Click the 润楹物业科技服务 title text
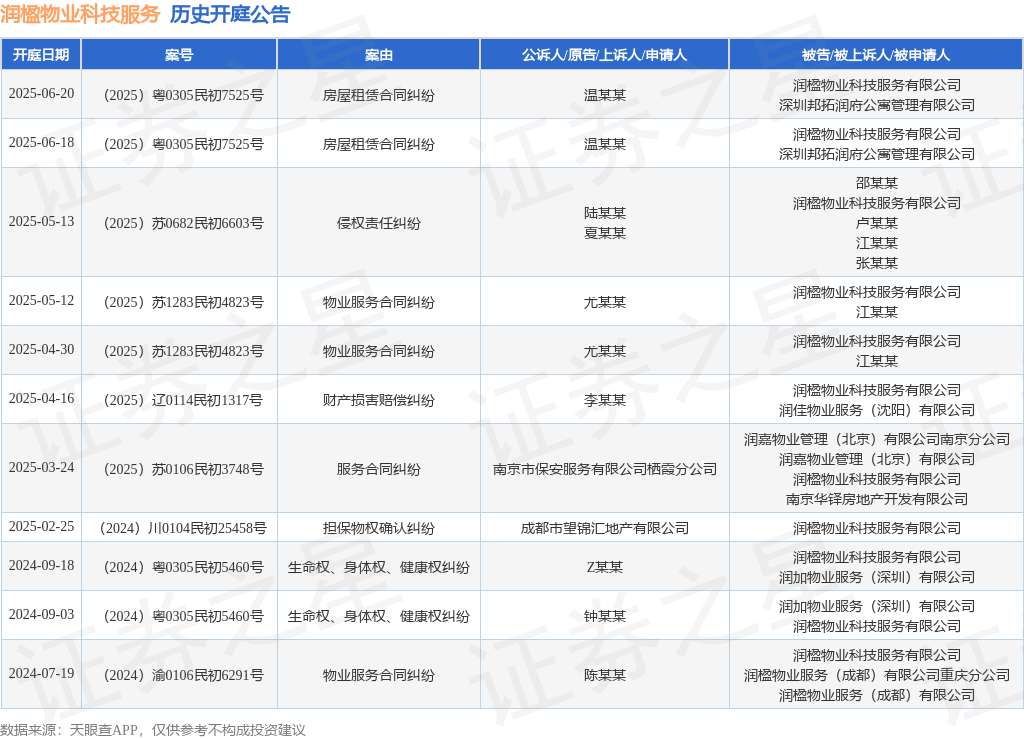The width and height of the screenshot is (1024, 739). pyautogui.click(x=80, y=14)
